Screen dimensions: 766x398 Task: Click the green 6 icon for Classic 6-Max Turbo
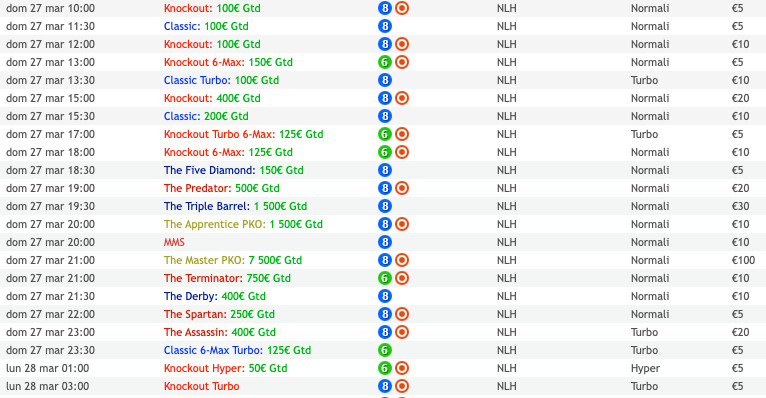tap(385, 350)
